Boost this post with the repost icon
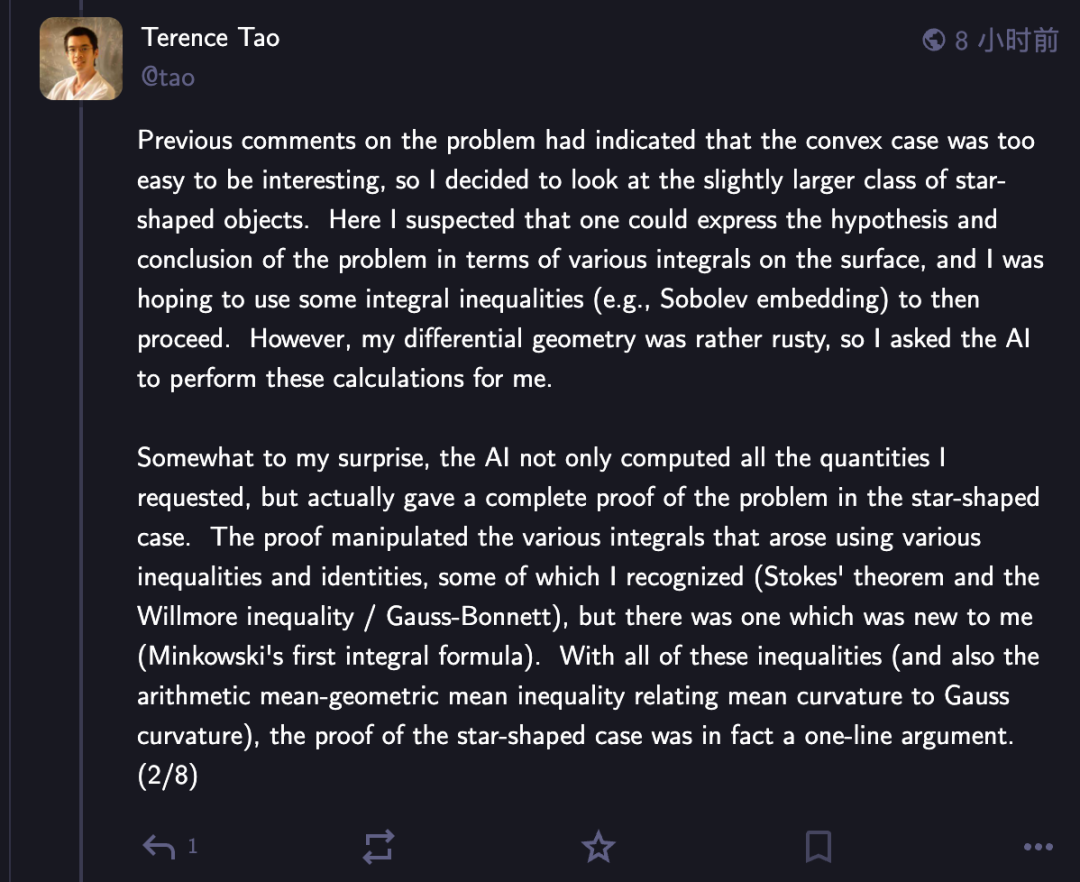 click(378, 847)
